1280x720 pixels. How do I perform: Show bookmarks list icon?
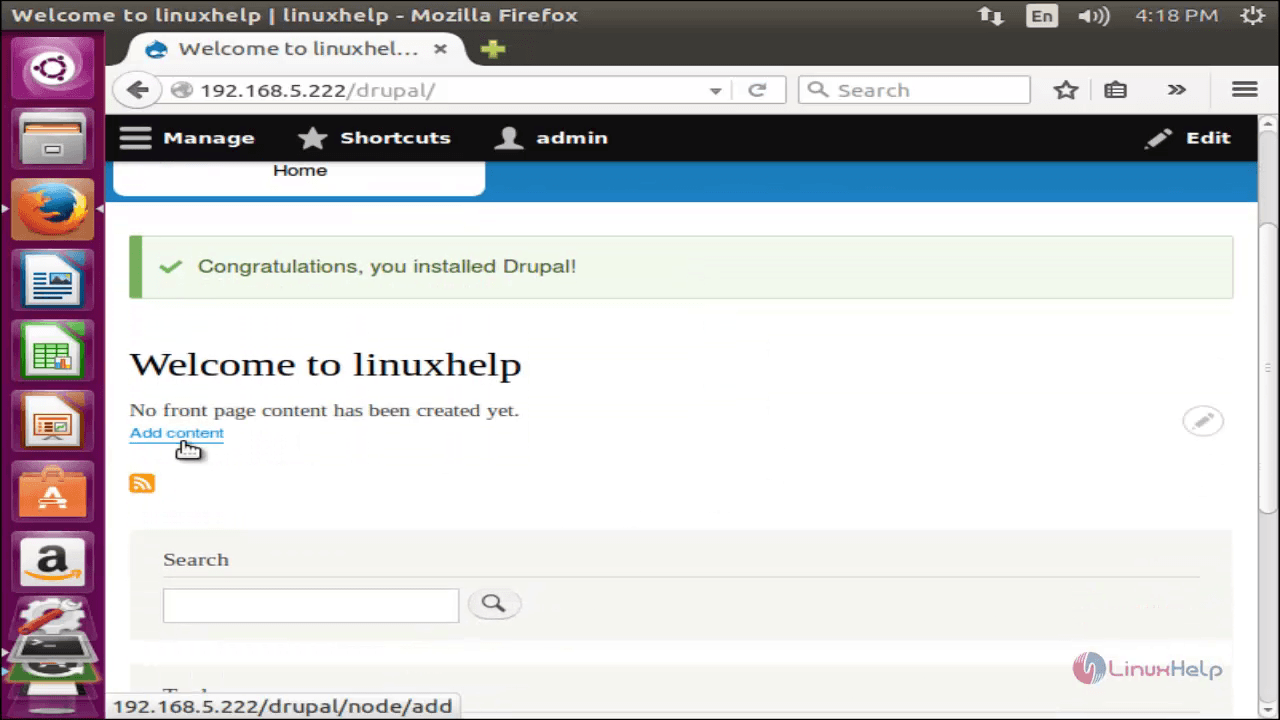coord(1116,90)
